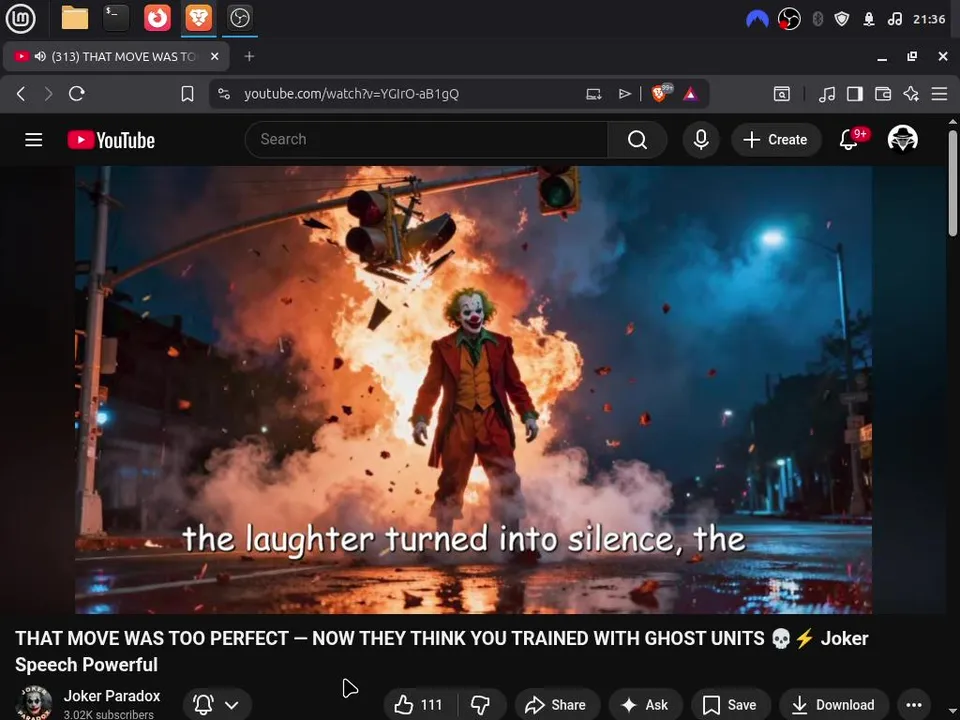Screen dimensions: 960x720
Task: Toggle the browser sidebar panel
Action: pos(855,94)
